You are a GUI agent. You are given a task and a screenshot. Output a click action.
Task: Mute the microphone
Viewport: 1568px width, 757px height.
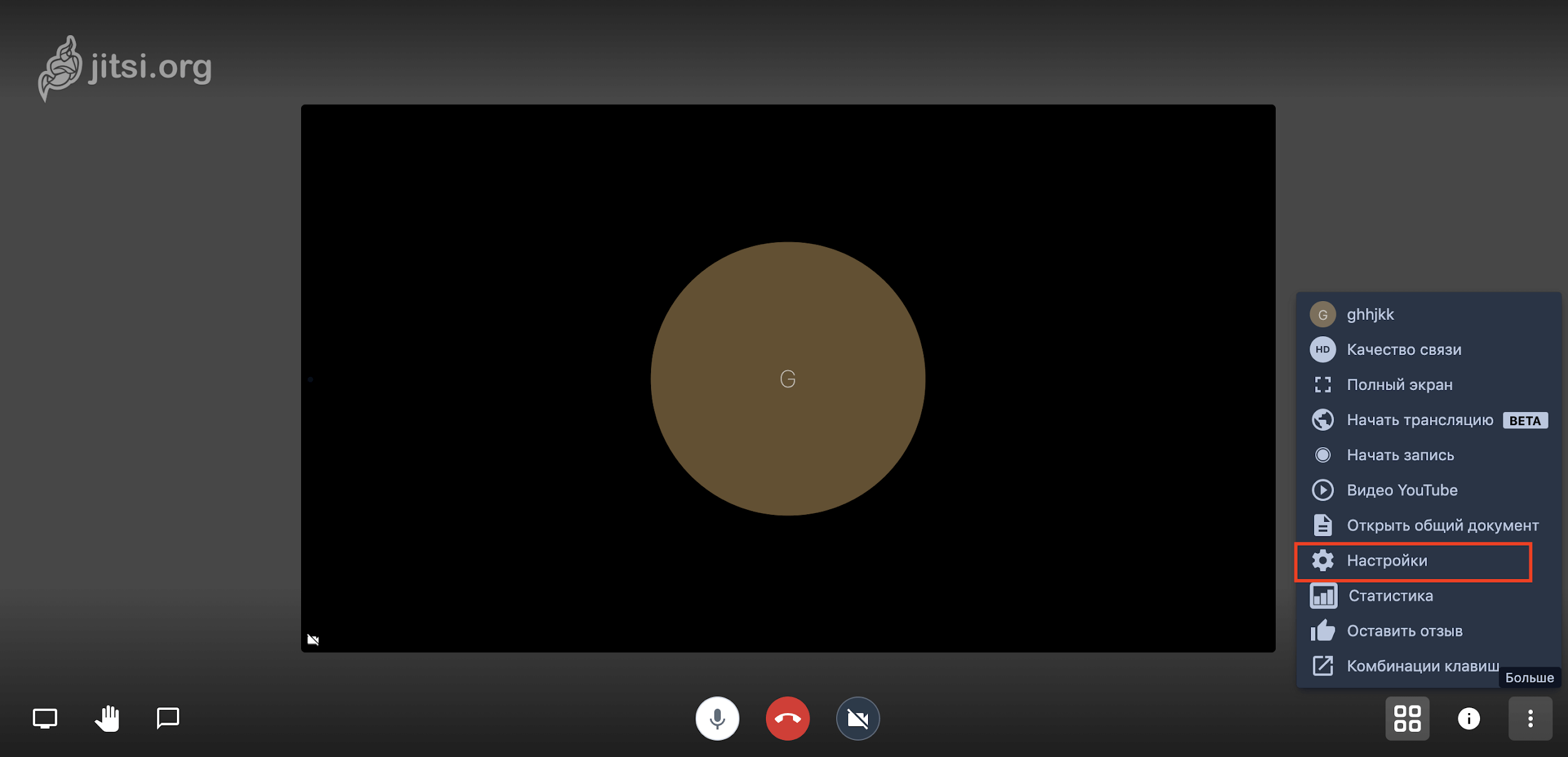click(717, 718)
